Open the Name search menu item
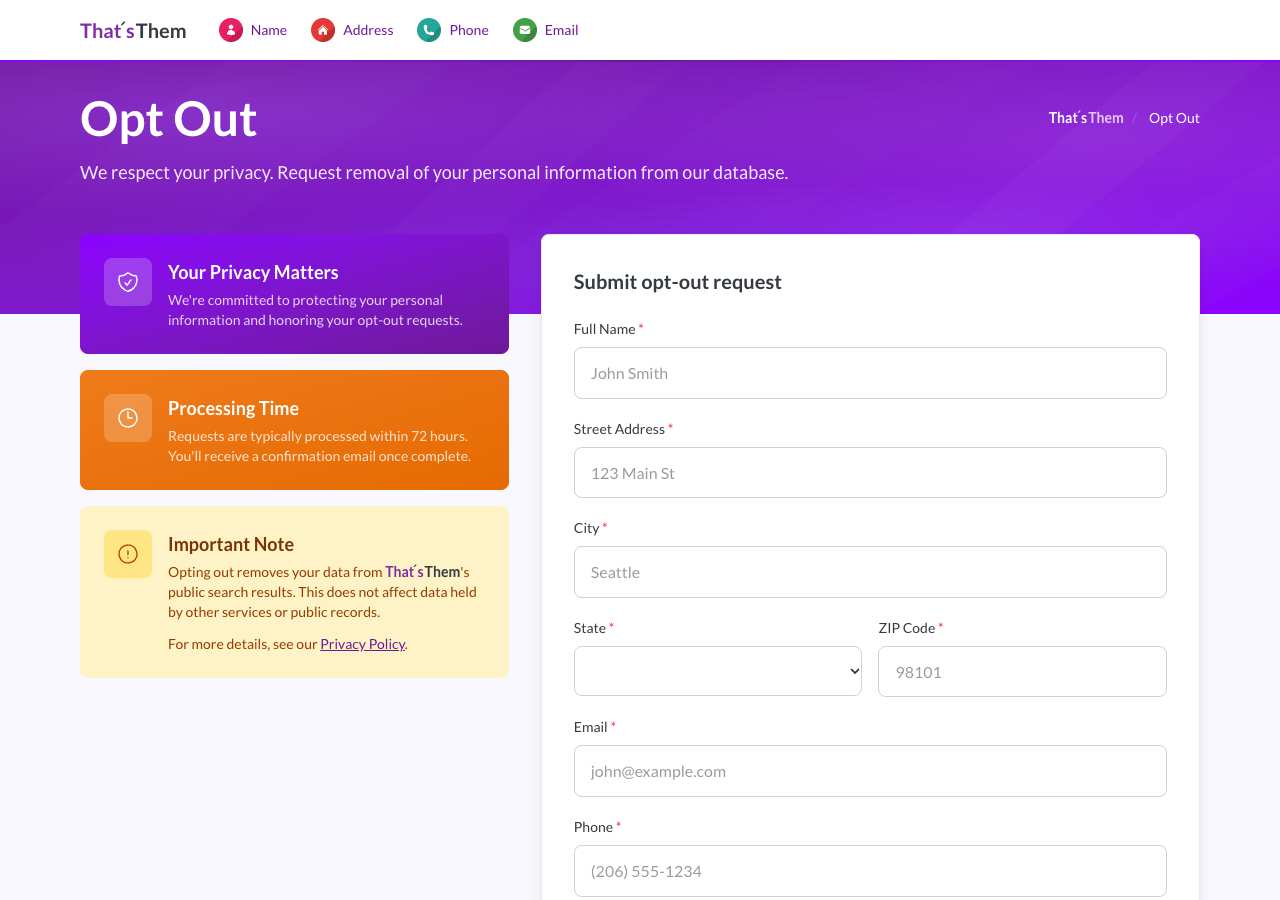 (253, 30)
